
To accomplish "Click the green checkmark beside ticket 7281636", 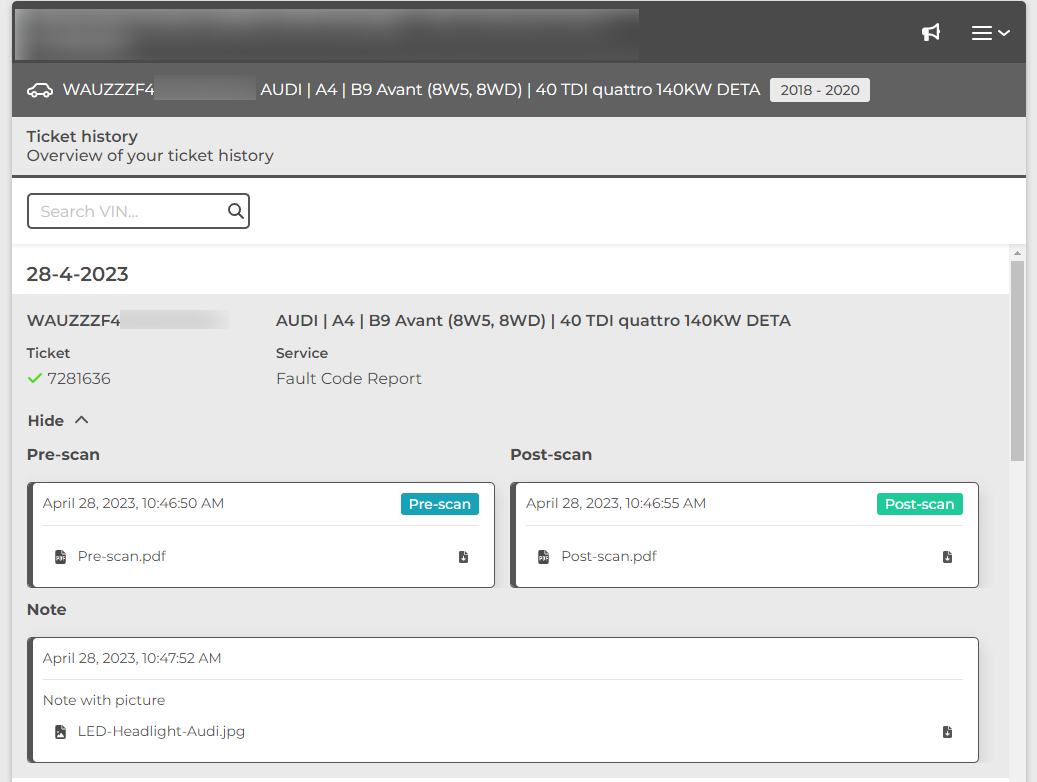I will point(34,379).
